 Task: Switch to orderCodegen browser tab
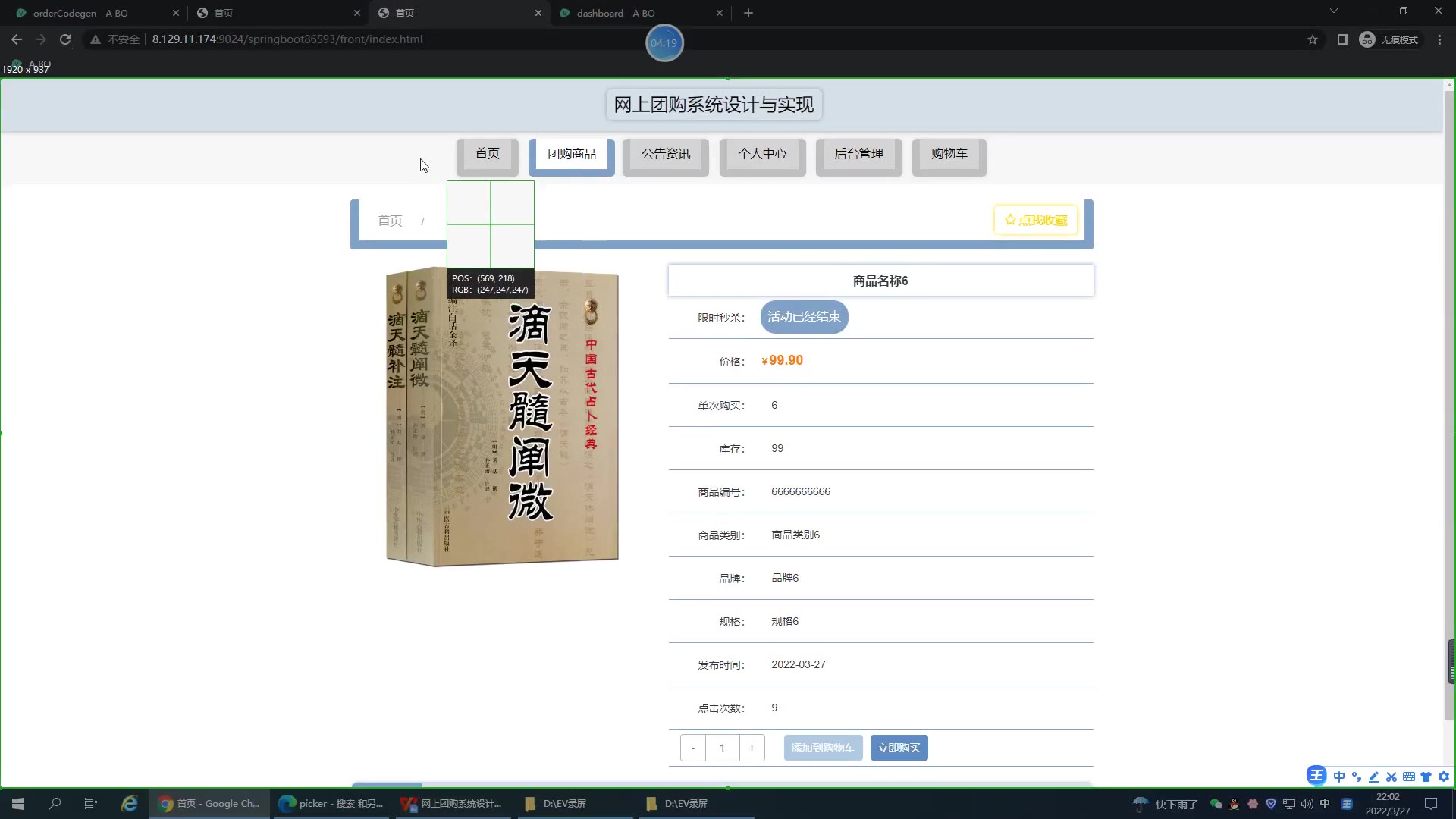[x=80, y=13]
